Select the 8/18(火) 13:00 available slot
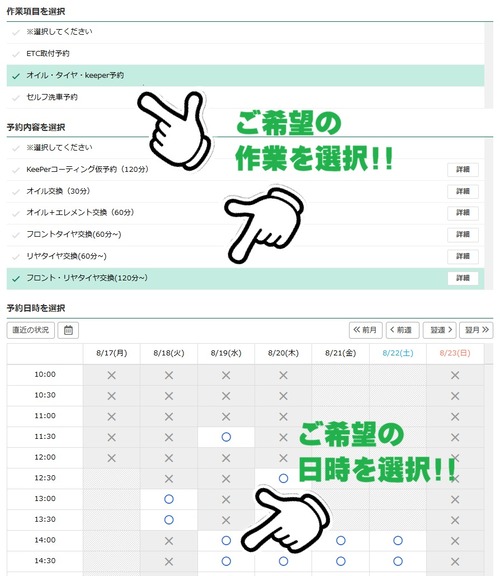 click(x=169, y=499)
